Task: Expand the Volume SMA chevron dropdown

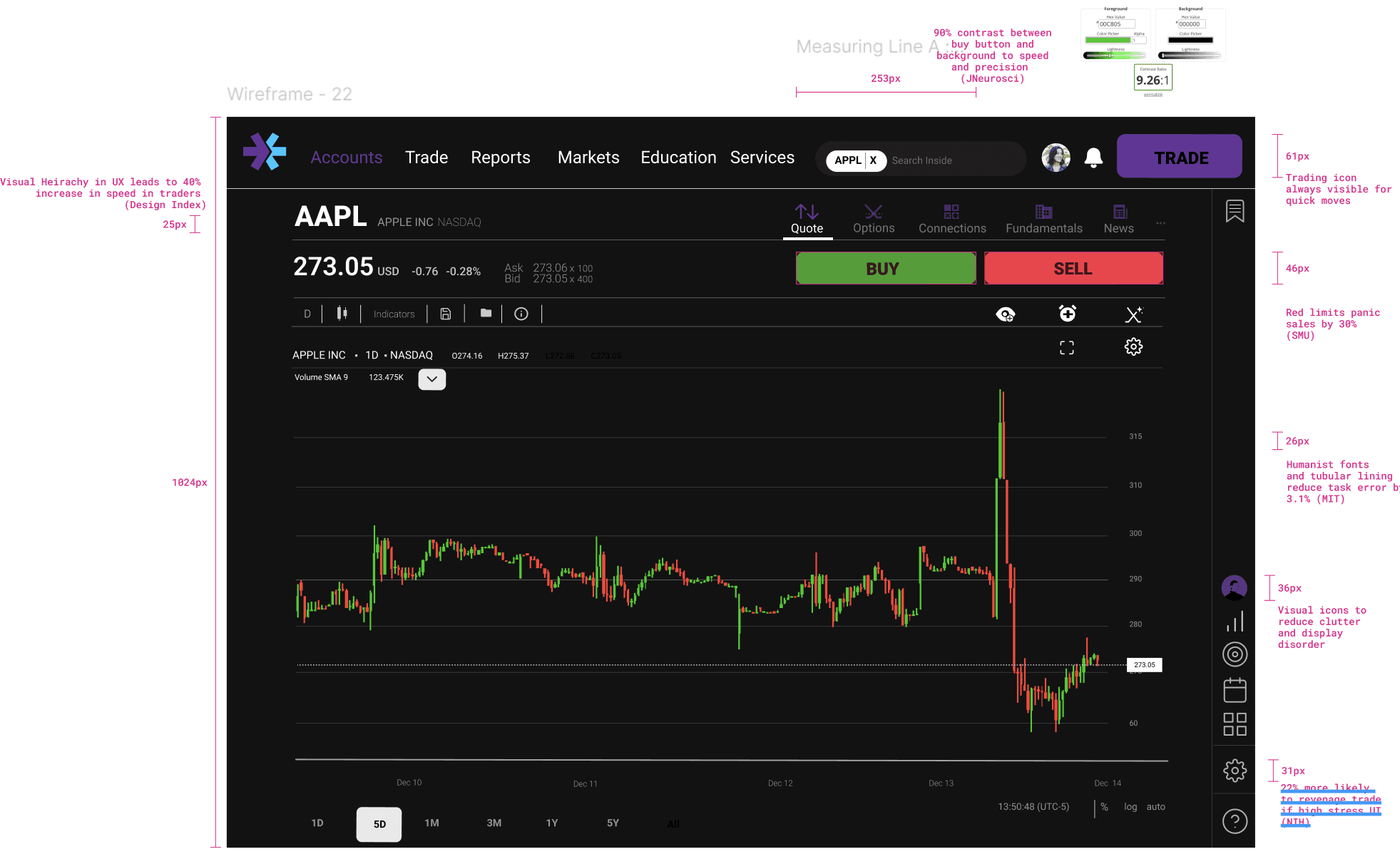Action: tap(431, 379)
